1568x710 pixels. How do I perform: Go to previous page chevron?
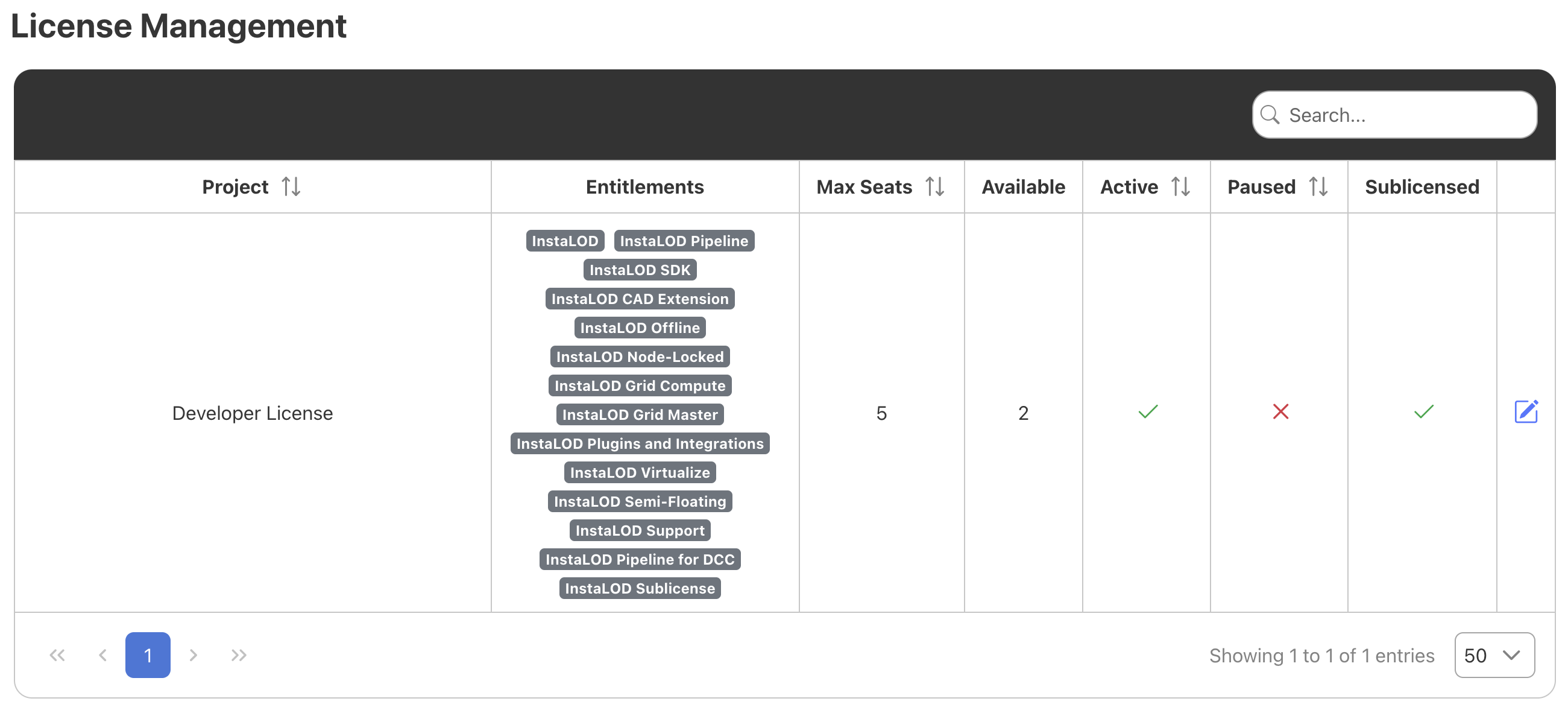point(102,655)
